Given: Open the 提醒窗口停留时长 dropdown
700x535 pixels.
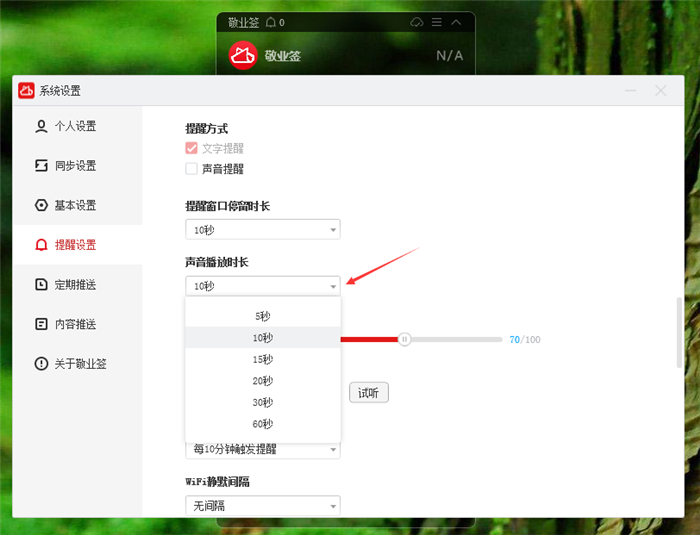Looking at the screenshot, I should pyautogui.click(x=263, y=230).
